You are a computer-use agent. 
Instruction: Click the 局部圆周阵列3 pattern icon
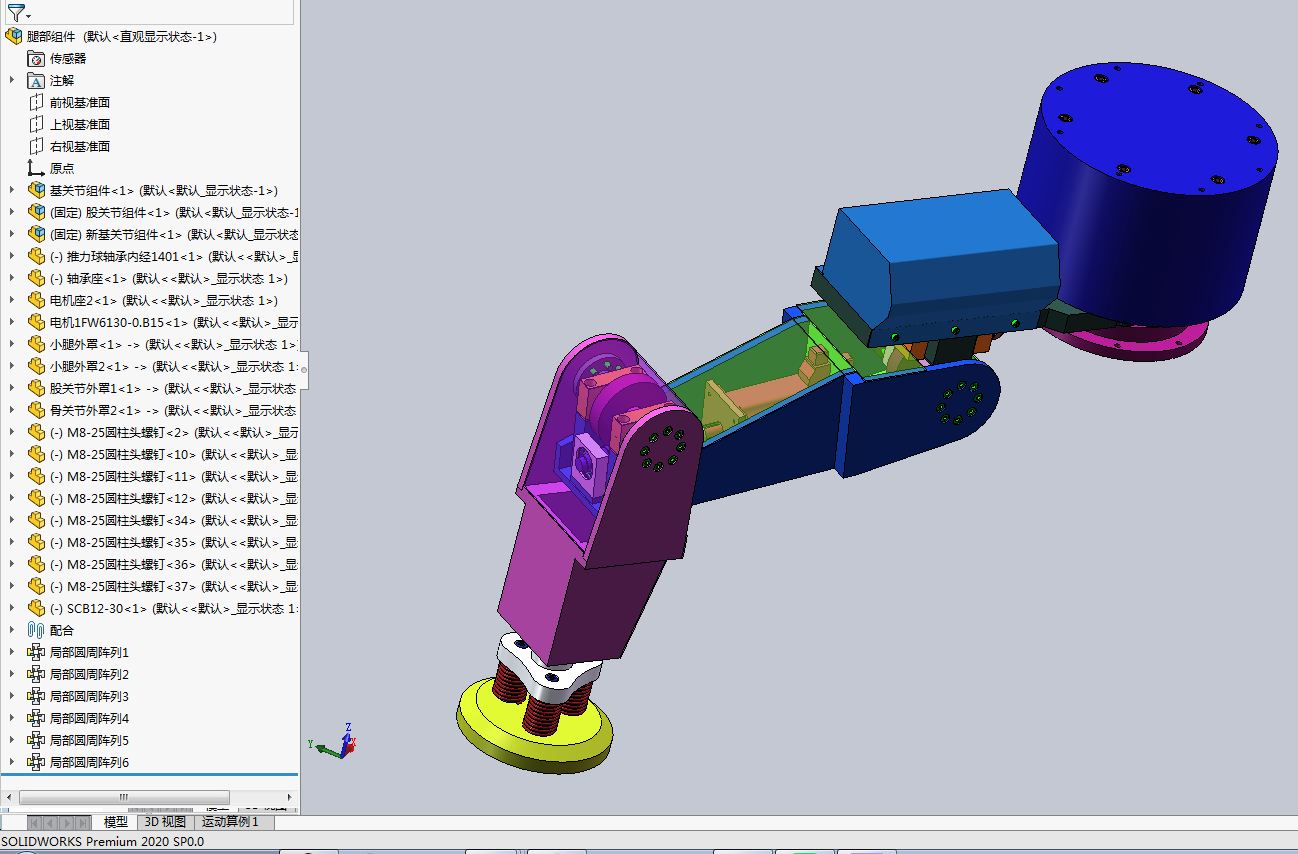pyautogui.click(x=36, y=696)
